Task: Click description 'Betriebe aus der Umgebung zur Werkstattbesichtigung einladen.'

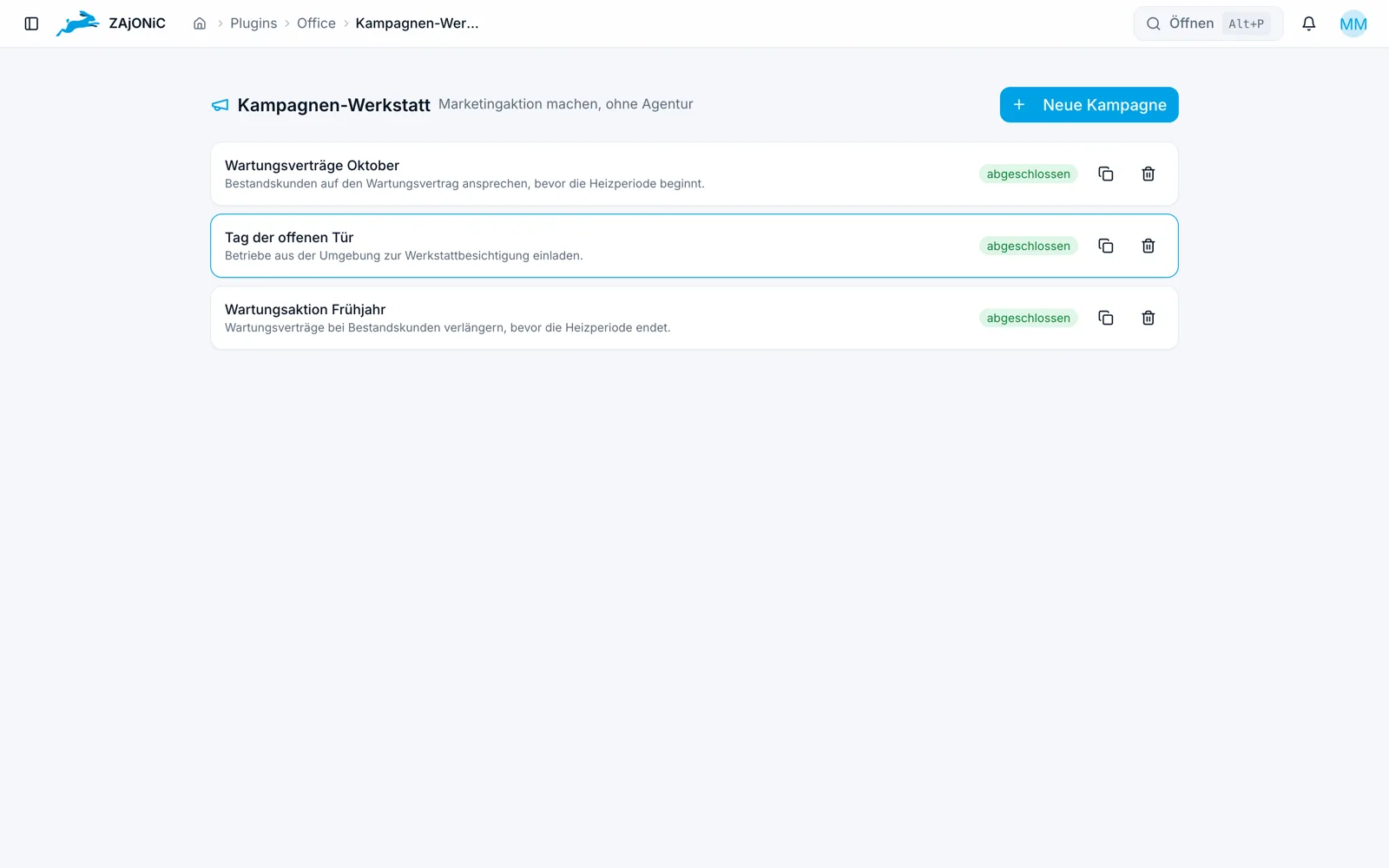Action: click(x=404, y=256)
